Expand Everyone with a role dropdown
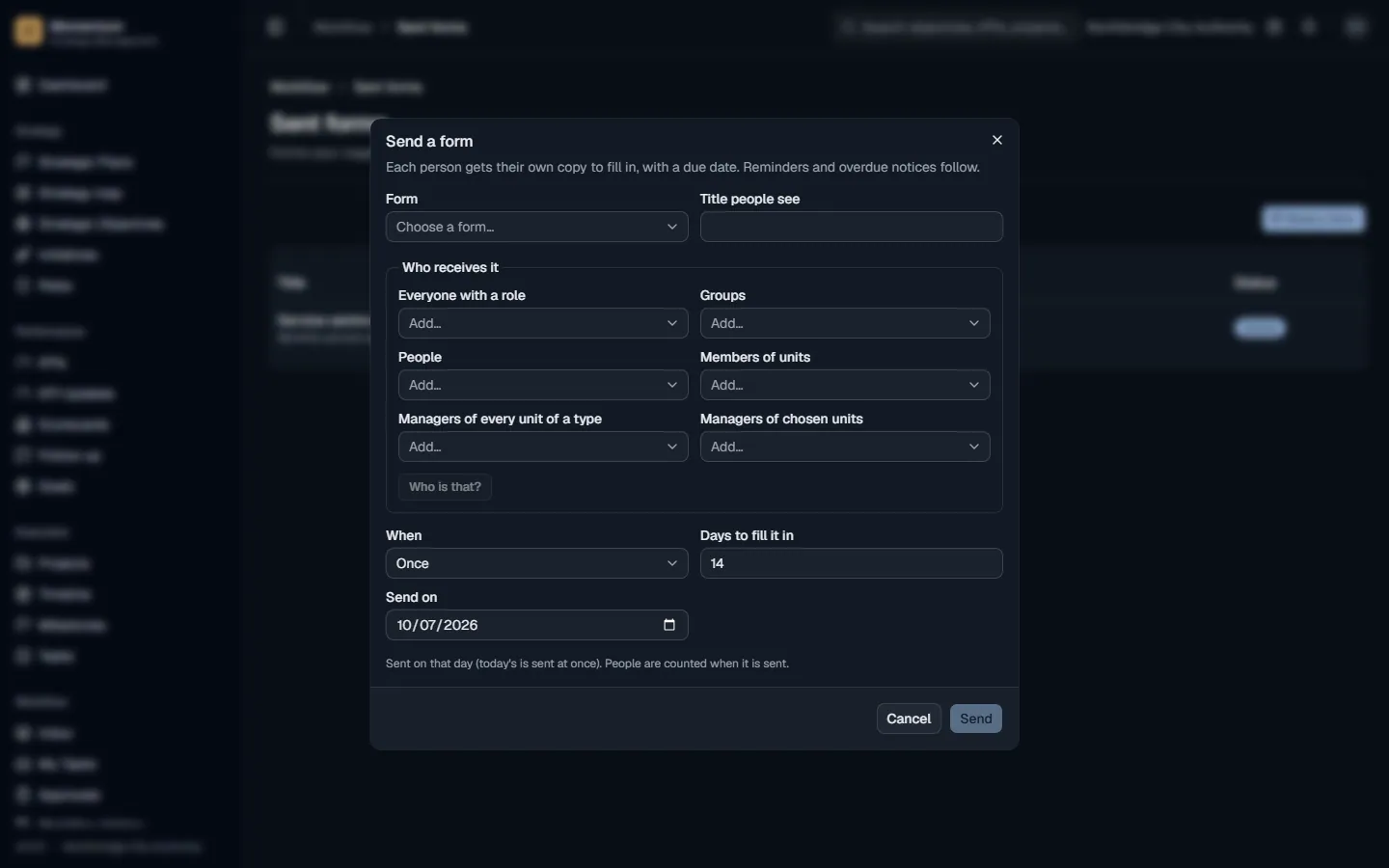 click(x=543, y=323)
